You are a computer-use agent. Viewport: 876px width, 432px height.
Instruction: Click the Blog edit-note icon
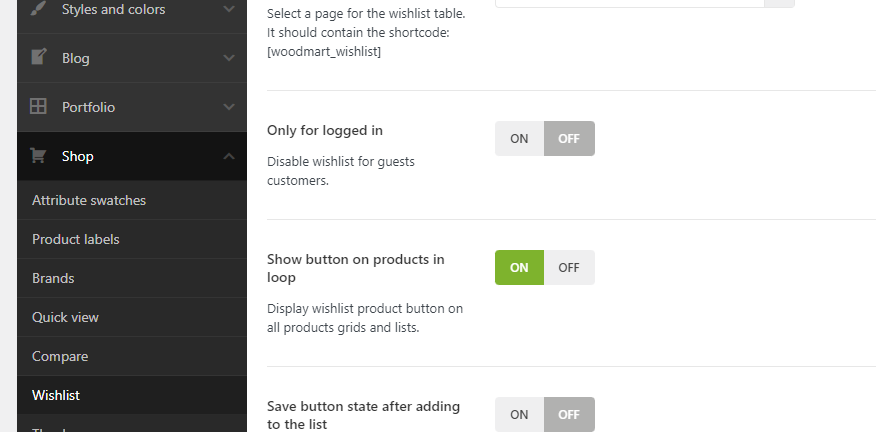(x=38, y=57)
